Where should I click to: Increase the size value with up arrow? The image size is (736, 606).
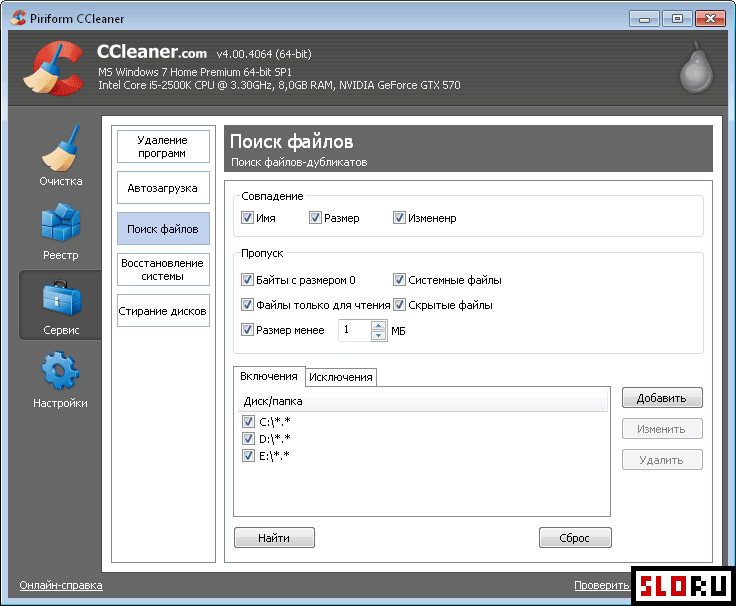[378, 325]
